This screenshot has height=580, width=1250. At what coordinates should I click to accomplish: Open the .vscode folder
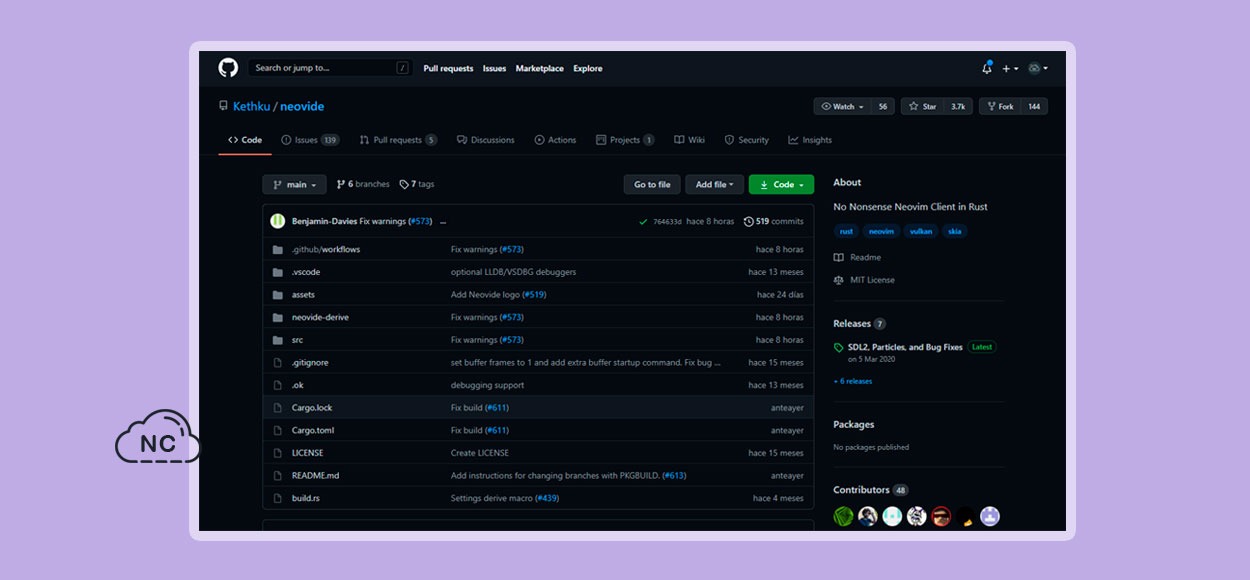click(x=306, y=272)
